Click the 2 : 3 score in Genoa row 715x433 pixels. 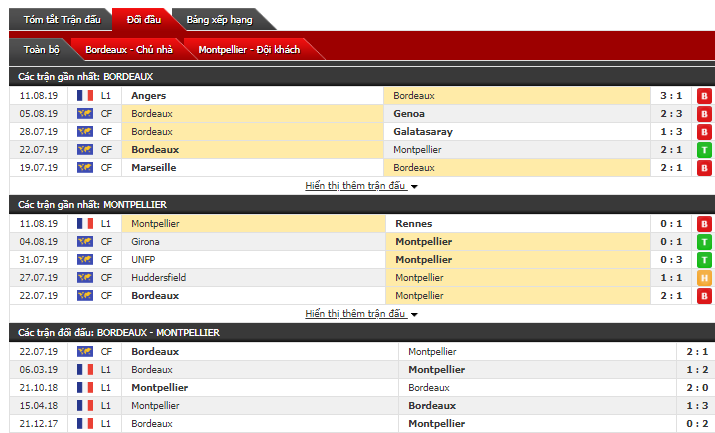coord(671,113)
